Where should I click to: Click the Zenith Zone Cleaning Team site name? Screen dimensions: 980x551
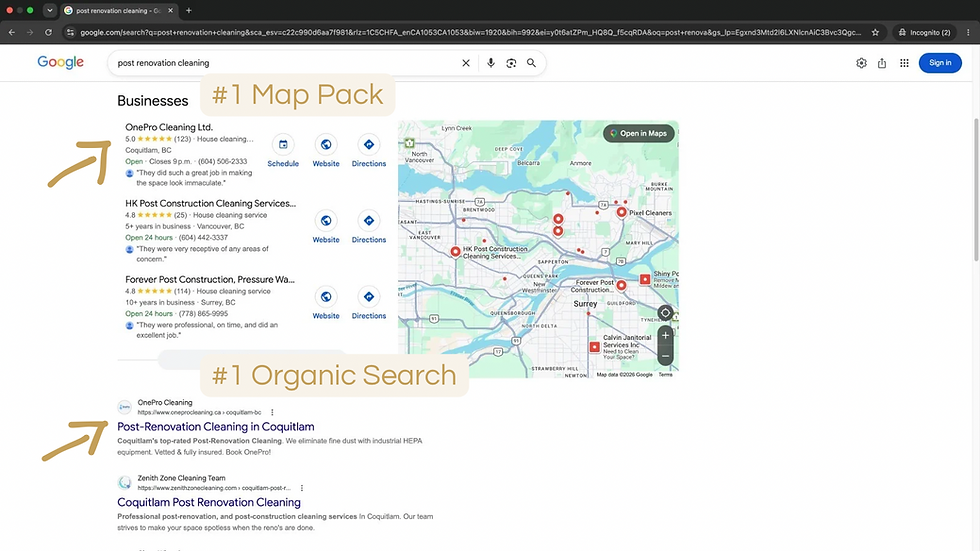click(x=181, y=478)
